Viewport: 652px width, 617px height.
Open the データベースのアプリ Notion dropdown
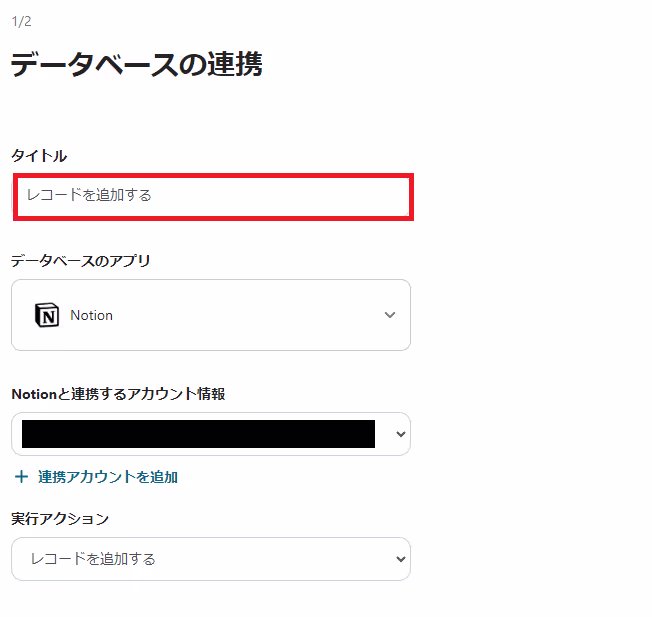click(211, 315)
